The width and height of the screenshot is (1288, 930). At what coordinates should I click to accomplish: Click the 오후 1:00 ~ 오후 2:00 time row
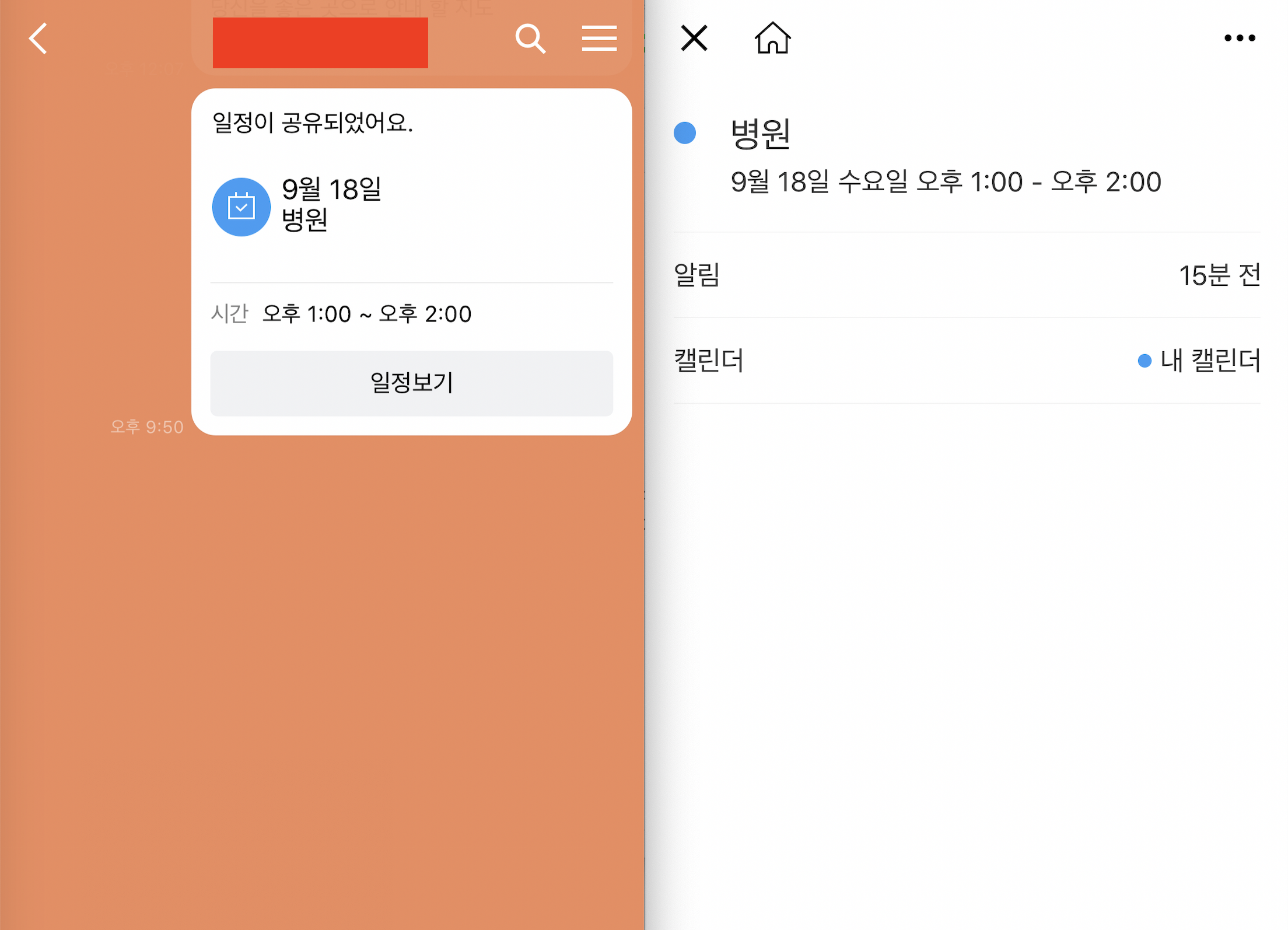pos(366,314)
